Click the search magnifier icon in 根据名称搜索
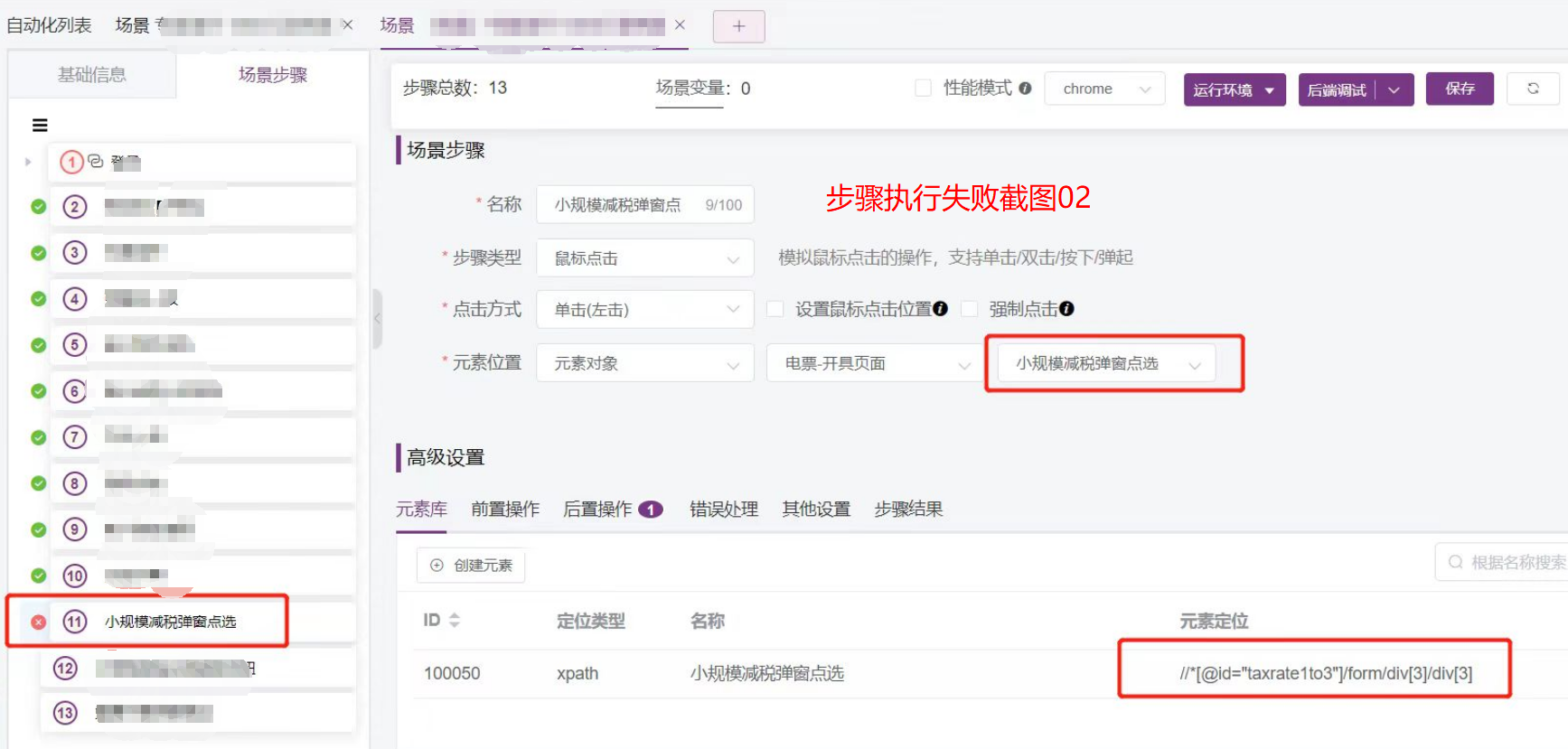1568x749 pixels. [1456, 562]
